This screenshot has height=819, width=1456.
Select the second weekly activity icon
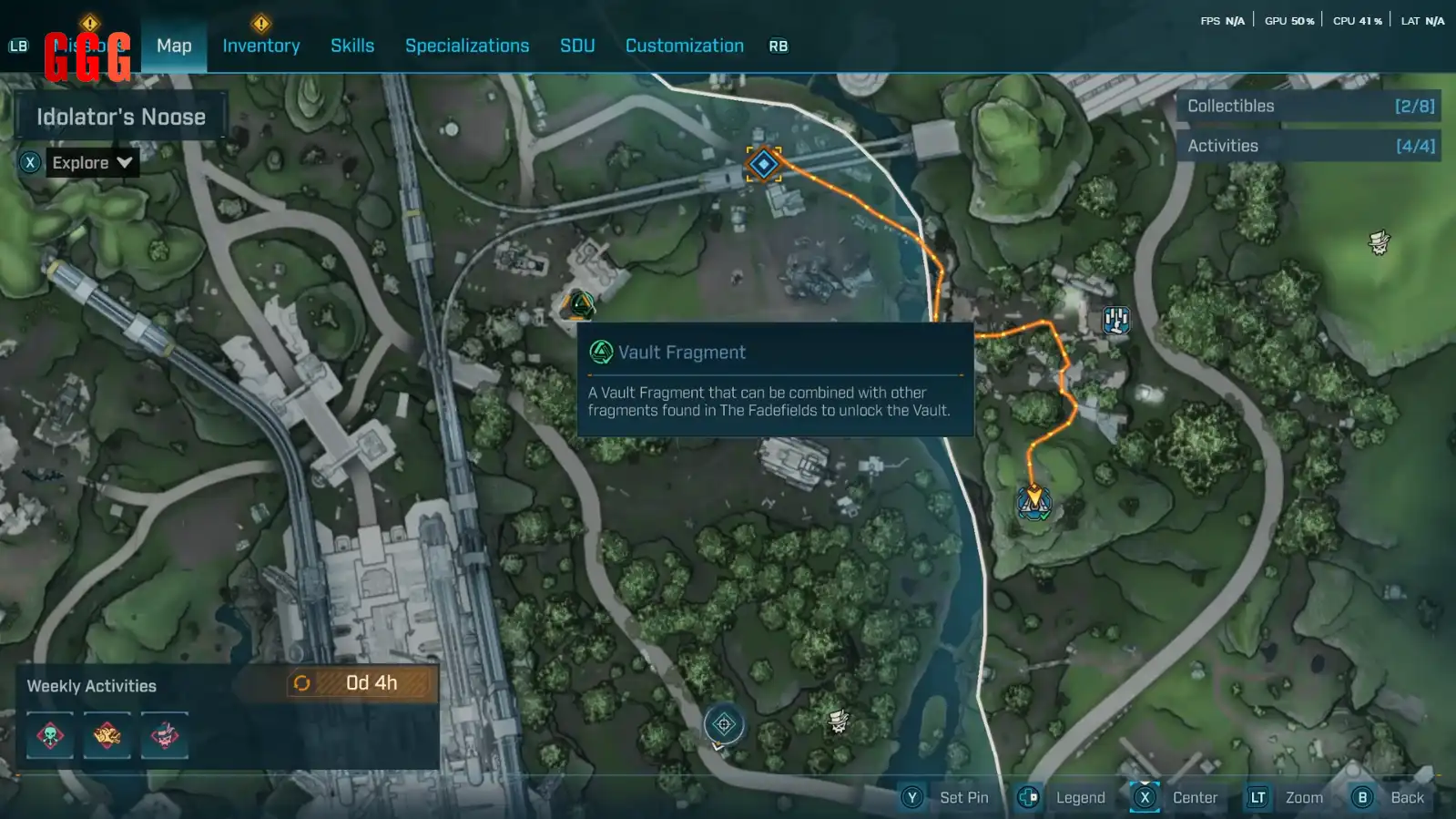[107, 735]
